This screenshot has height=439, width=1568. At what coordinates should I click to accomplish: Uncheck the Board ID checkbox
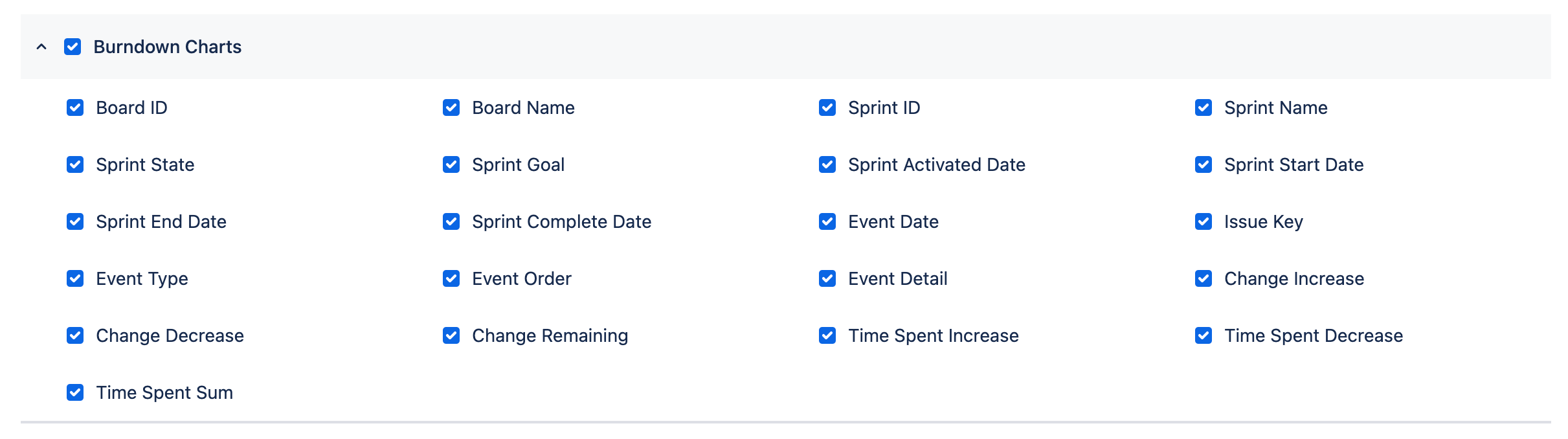click(x=75, y=107)
